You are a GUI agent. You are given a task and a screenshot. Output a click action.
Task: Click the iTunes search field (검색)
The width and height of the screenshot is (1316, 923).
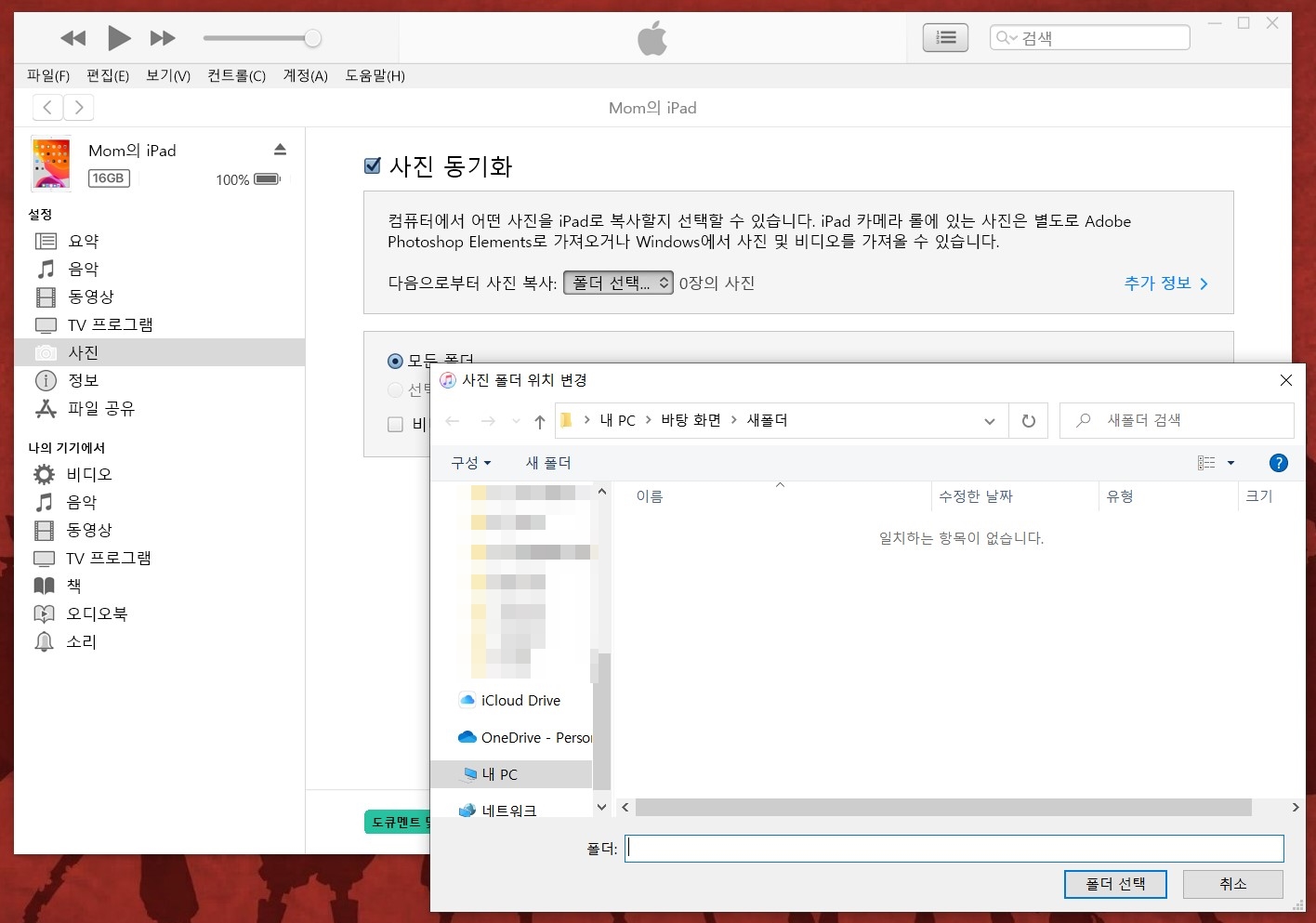click(x=1089, y=37)
